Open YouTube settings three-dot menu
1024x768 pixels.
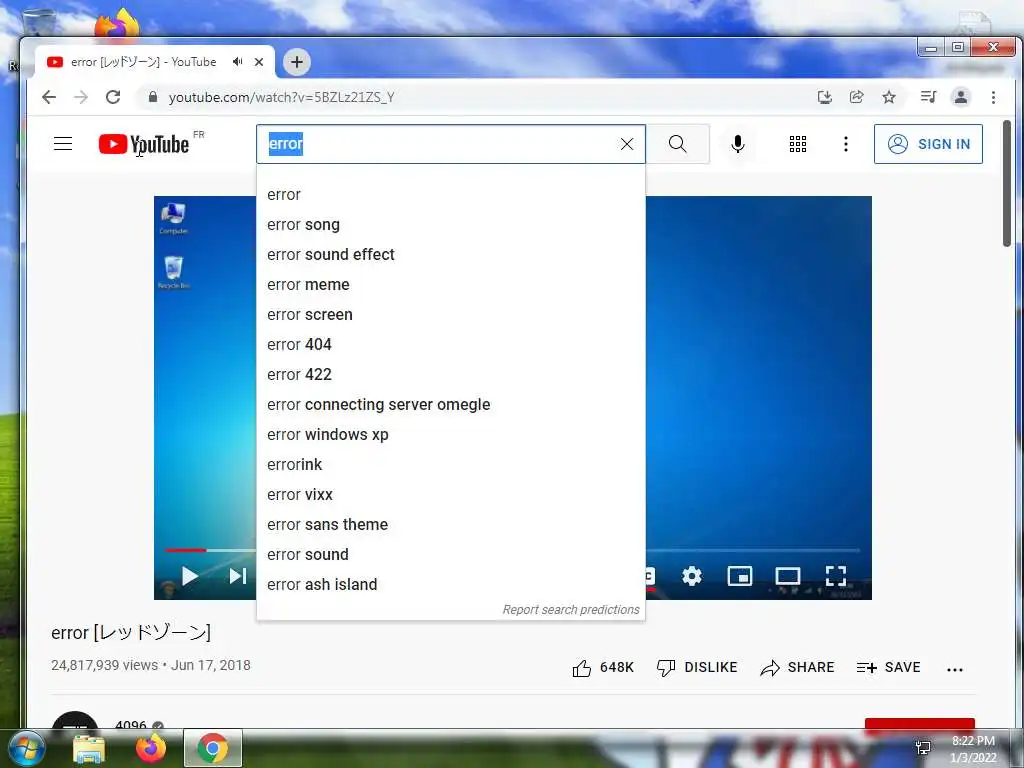pos(846,144)
